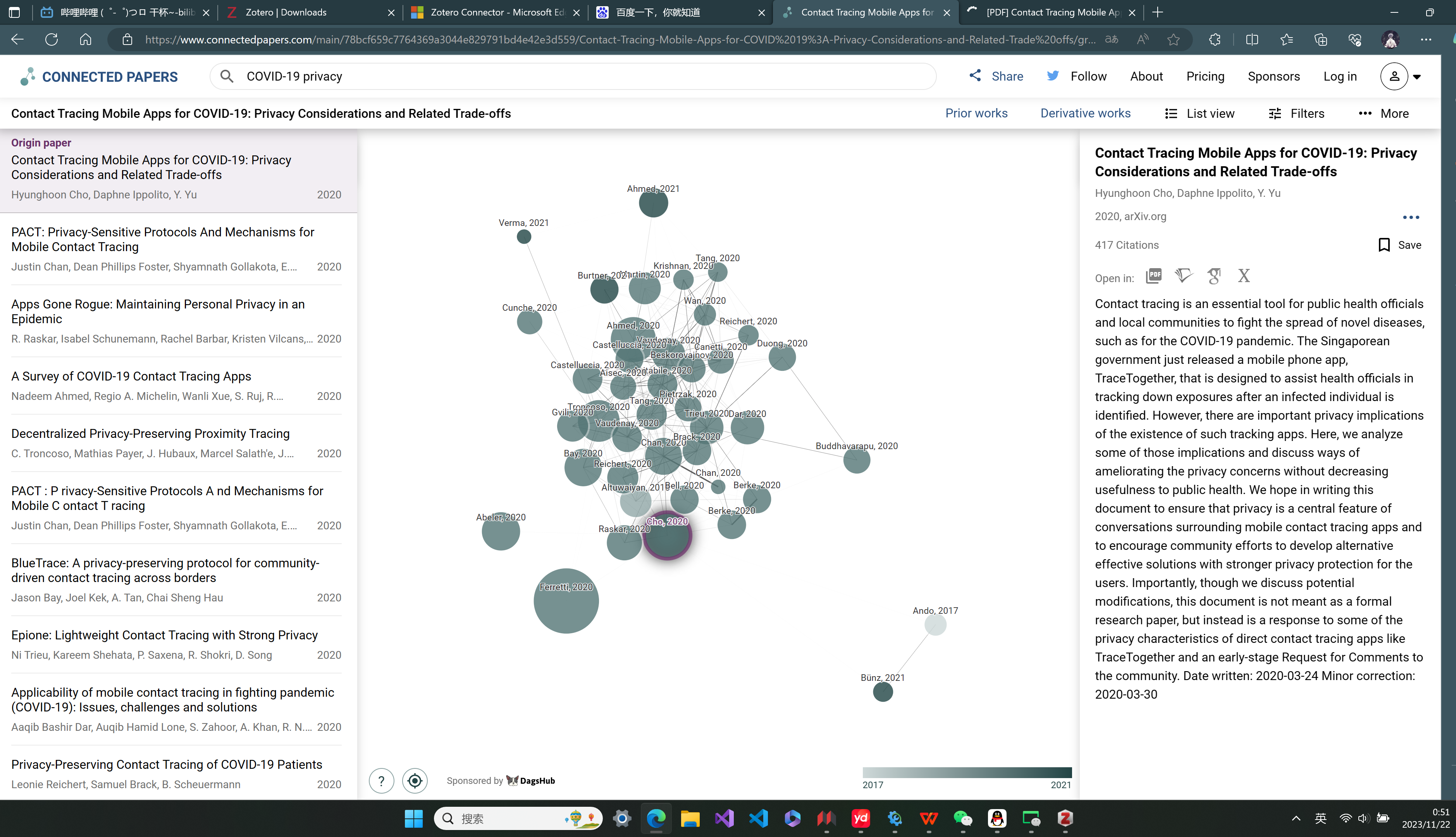Toggle browser favorite star for this page
Viewport: 1456px width, 837px height.
coord(1173,40)
